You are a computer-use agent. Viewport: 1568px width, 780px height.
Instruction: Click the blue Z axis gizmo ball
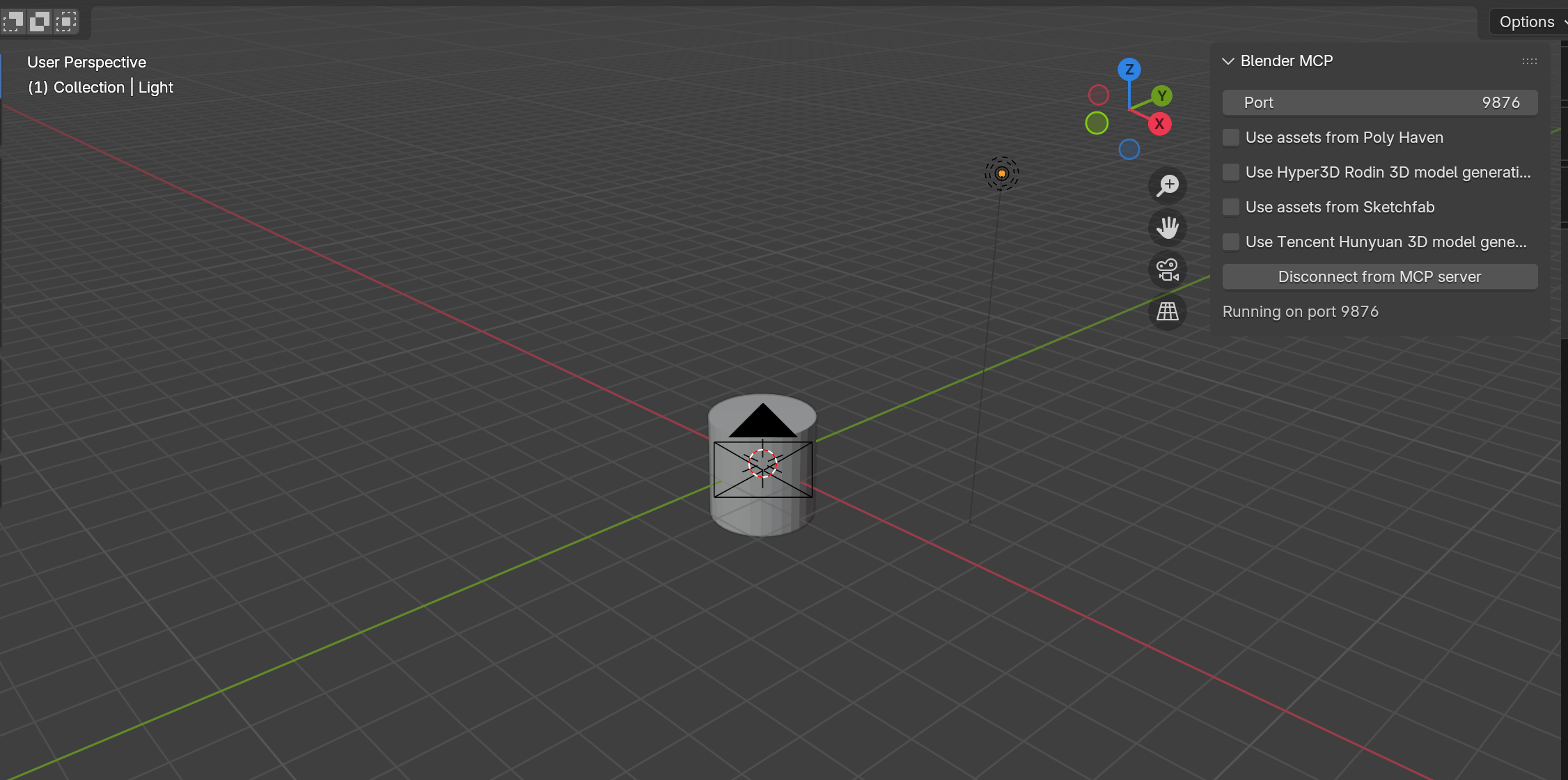(1129, 70)
